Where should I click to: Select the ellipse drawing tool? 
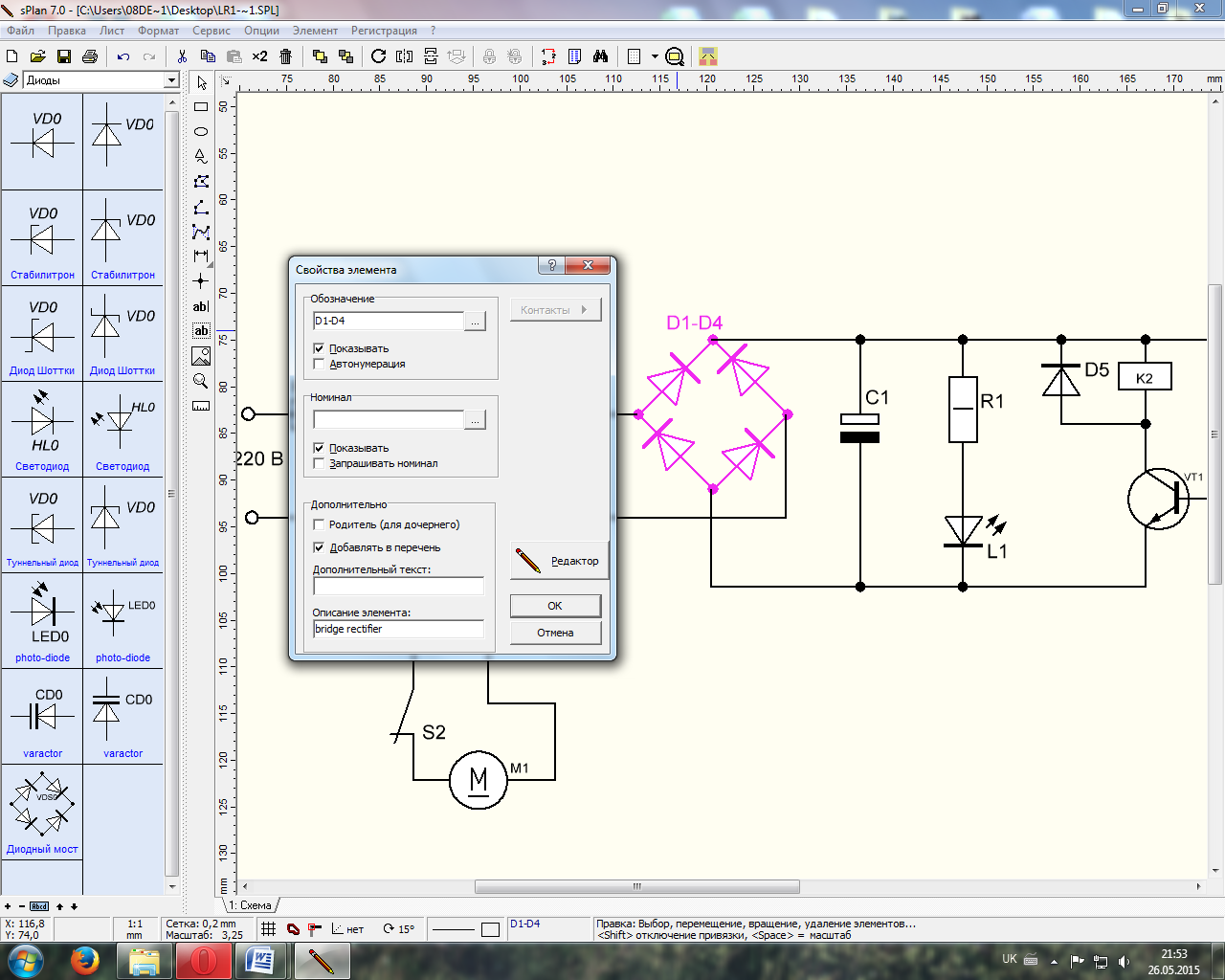point(201,132)
